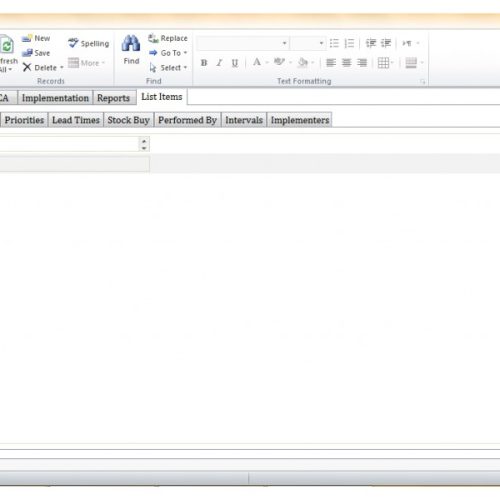The width and height of the screenshot is (500, 500).
Task: Open the Select menu
Action: click(x=168, y=68)
